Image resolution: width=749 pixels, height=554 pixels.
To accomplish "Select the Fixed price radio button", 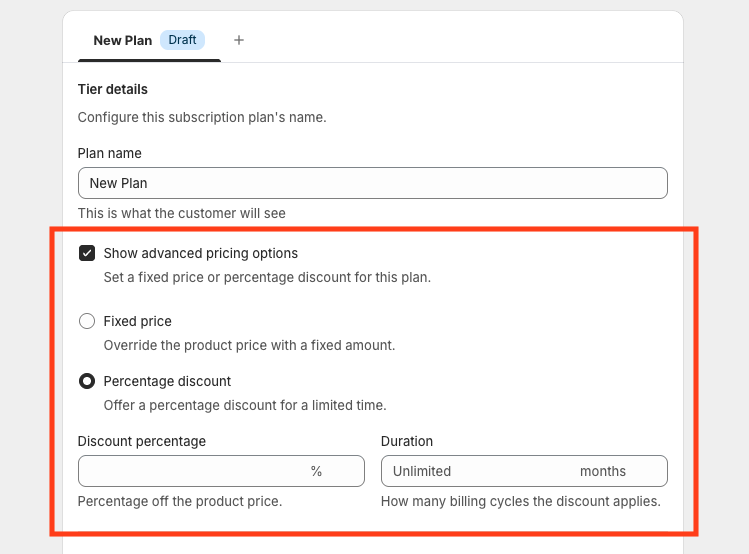I will coord(87,321).
